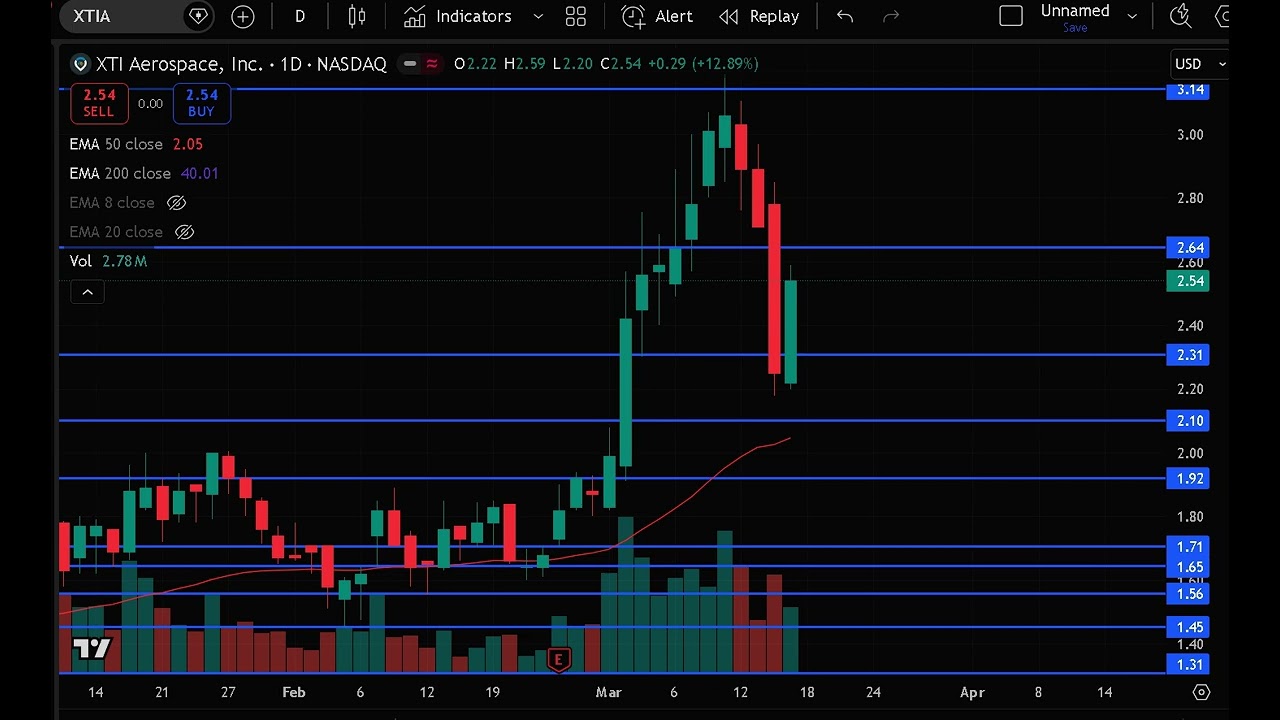Select the 3.14 horizontal line price label
1280x720 pixels.
coord(1190,90)
